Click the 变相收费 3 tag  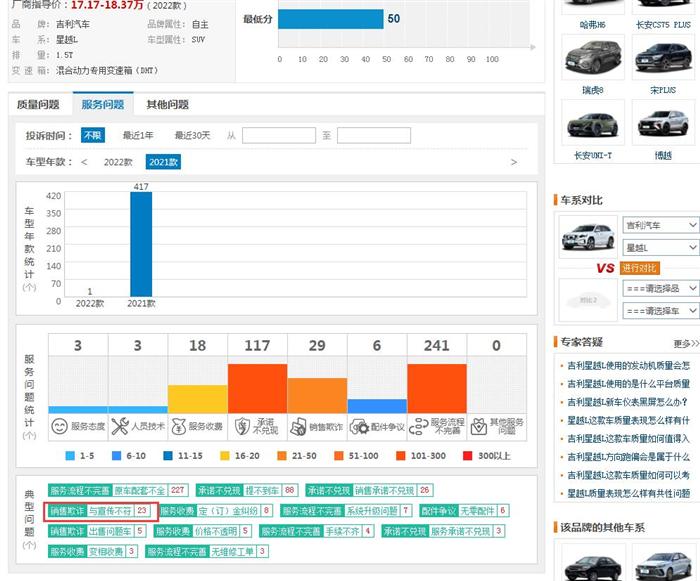coord(92,552)
